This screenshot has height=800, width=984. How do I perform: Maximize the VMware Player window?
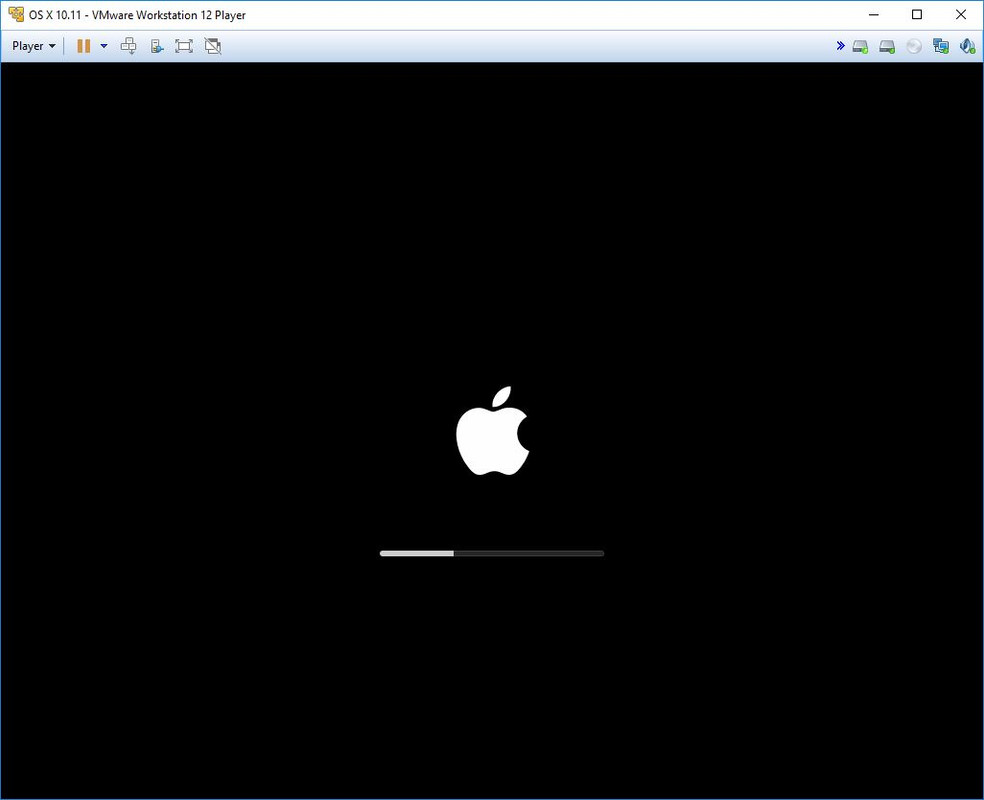coord(917,14)
